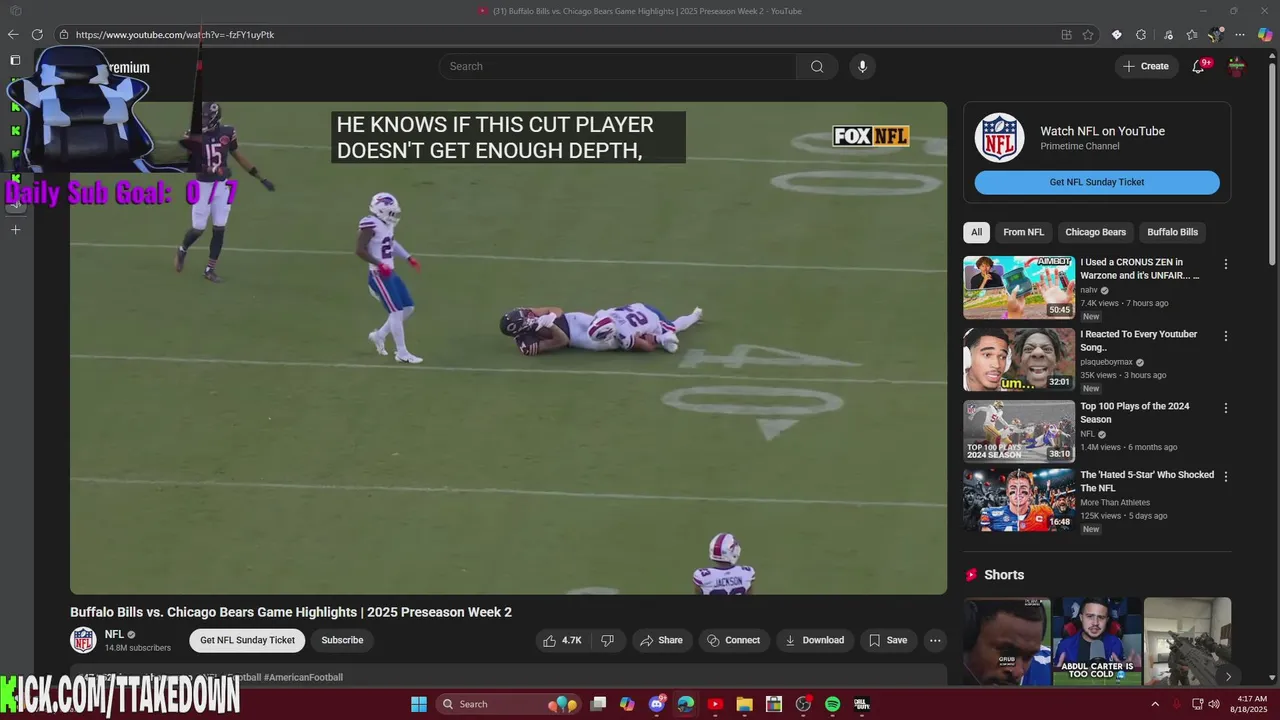Open File Explorer from the taskbar
This screenshot has width=1280, height=720.
tap(744, 704)
